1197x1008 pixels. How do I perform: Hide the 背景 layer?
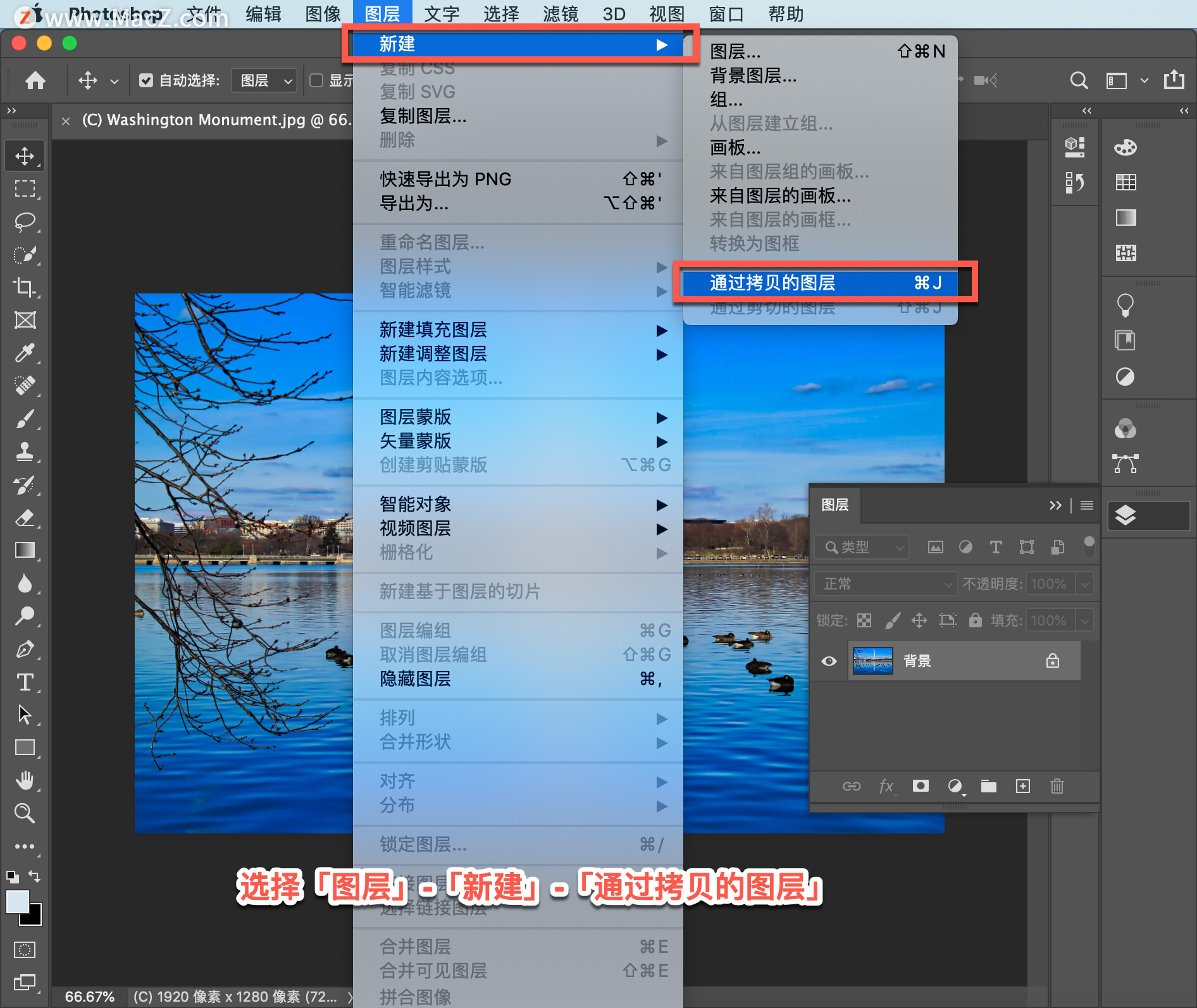point(829,660)
